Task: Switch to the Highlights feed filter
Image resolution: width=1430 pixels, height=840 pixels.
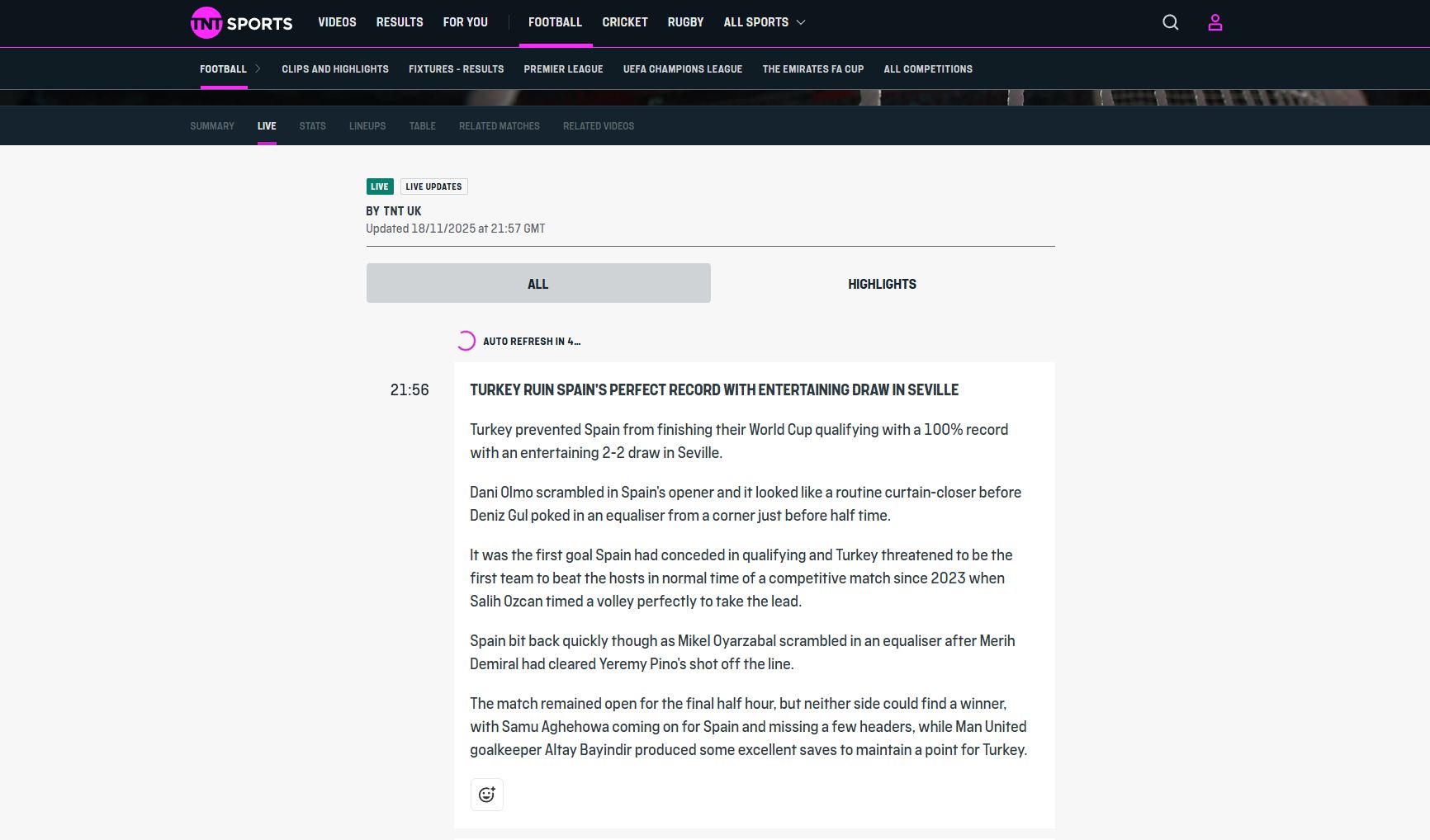Action: (x=882, y=284)
